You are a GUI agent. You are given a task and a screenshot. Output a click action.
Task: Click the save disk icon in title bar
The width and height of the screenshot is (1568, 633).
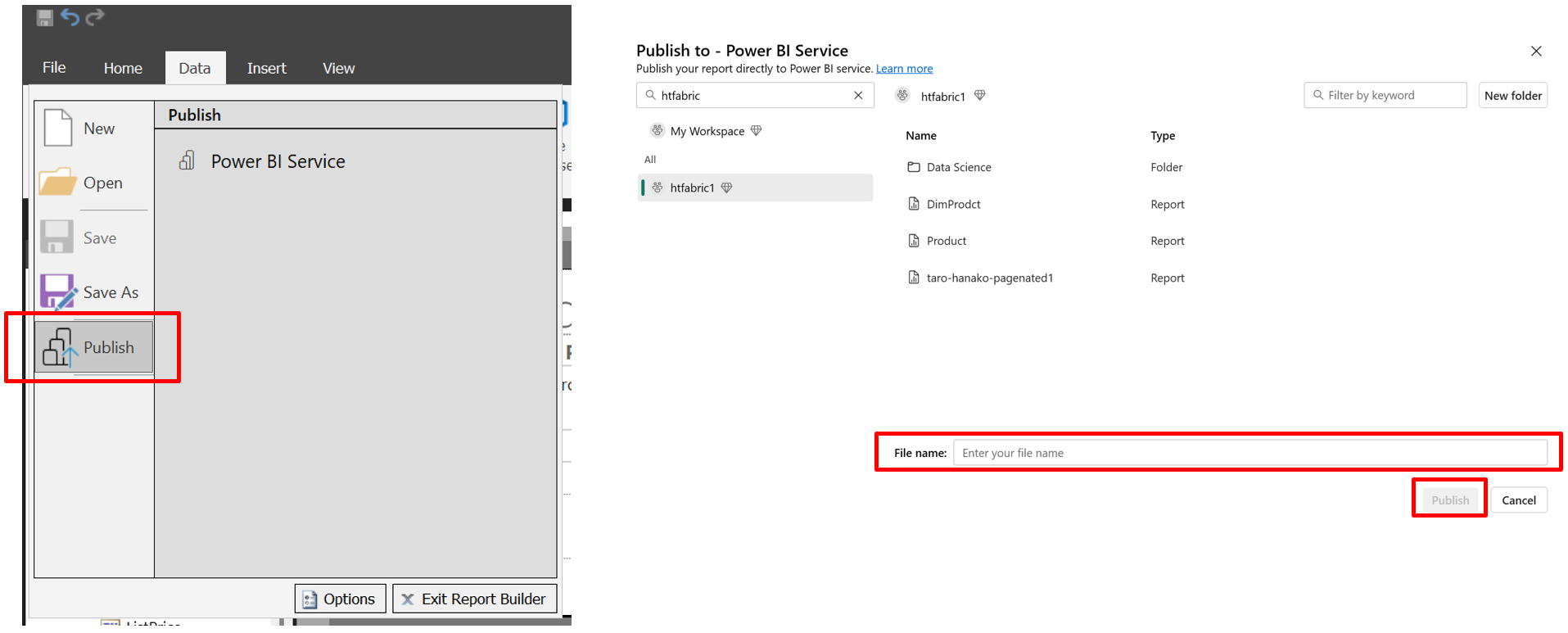(x=45, y=17)
